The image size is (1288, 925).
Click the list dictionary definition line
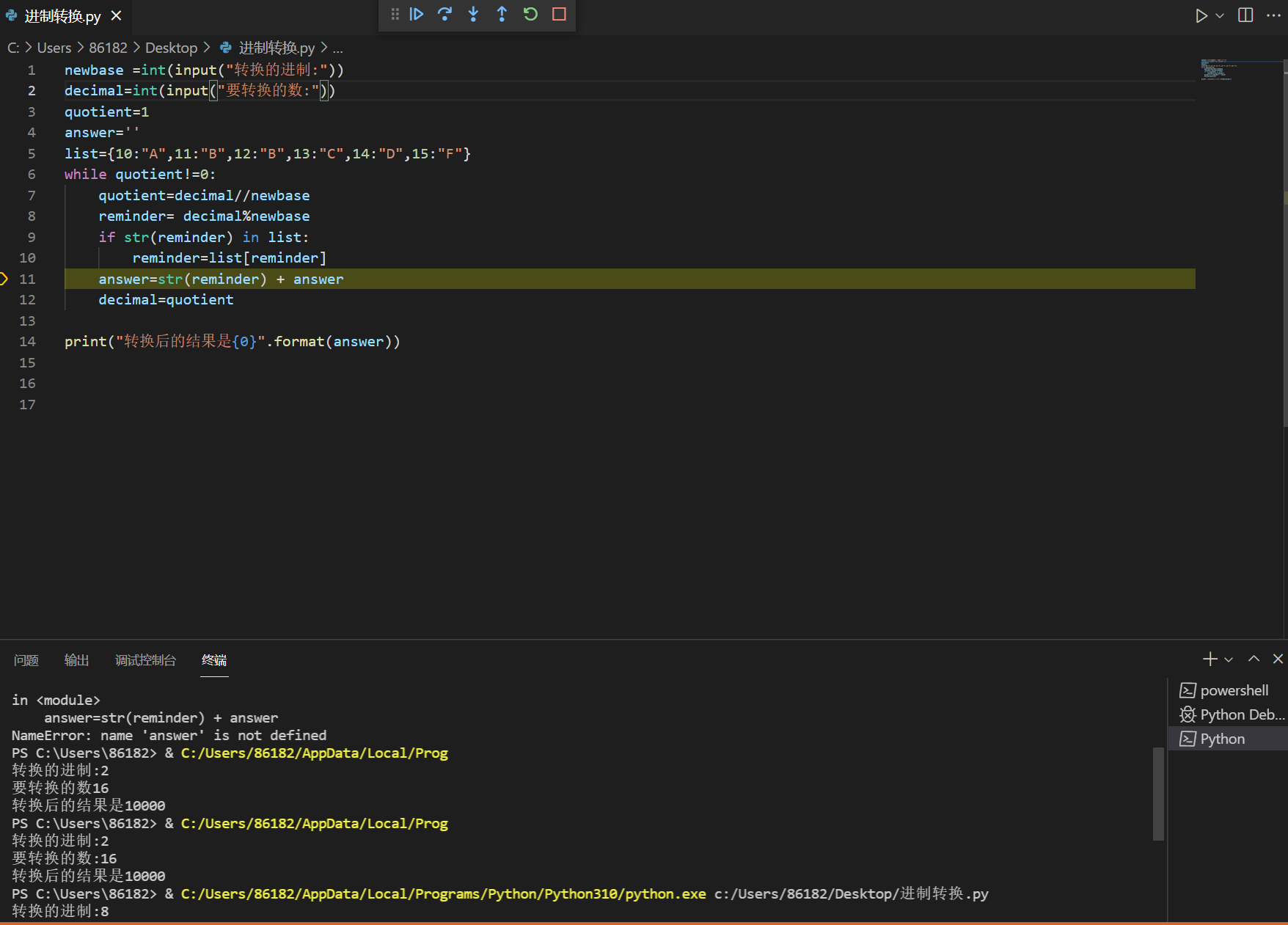[x=268, y=154]
